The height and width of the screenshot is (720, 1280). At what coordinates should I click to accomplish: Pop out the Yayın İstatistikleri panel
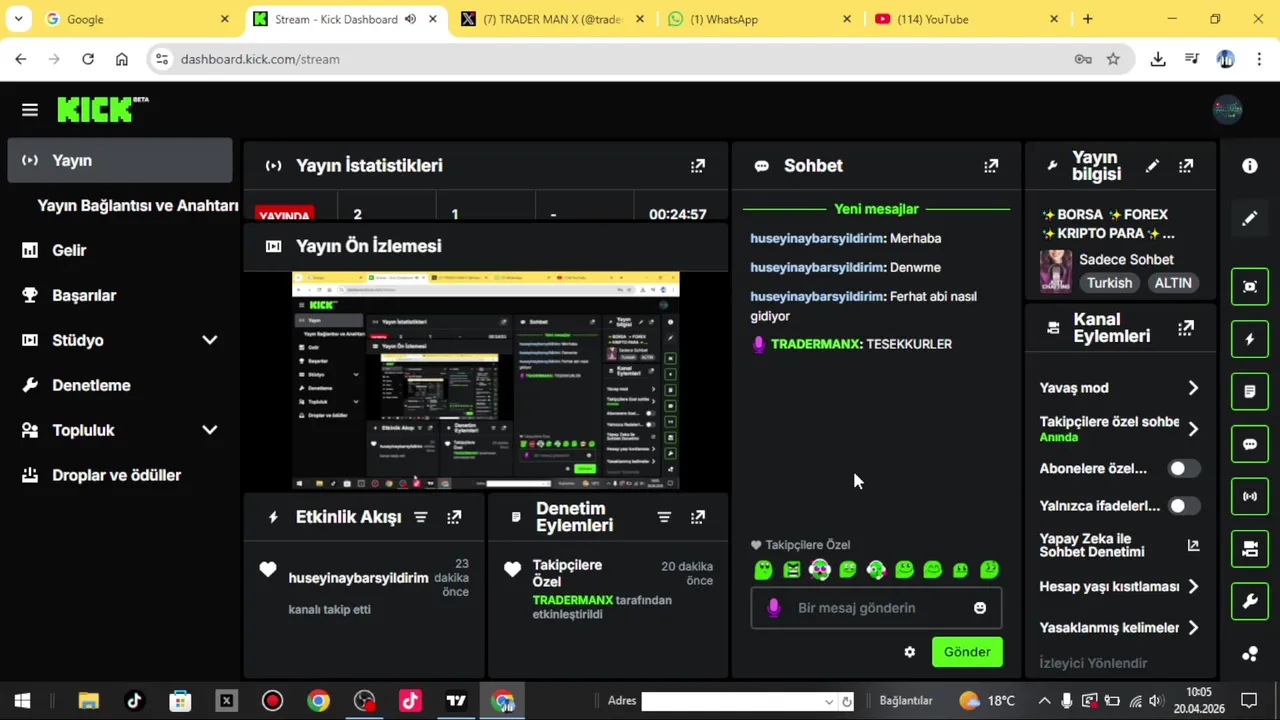pyautogui.click(x=698, y=166)
